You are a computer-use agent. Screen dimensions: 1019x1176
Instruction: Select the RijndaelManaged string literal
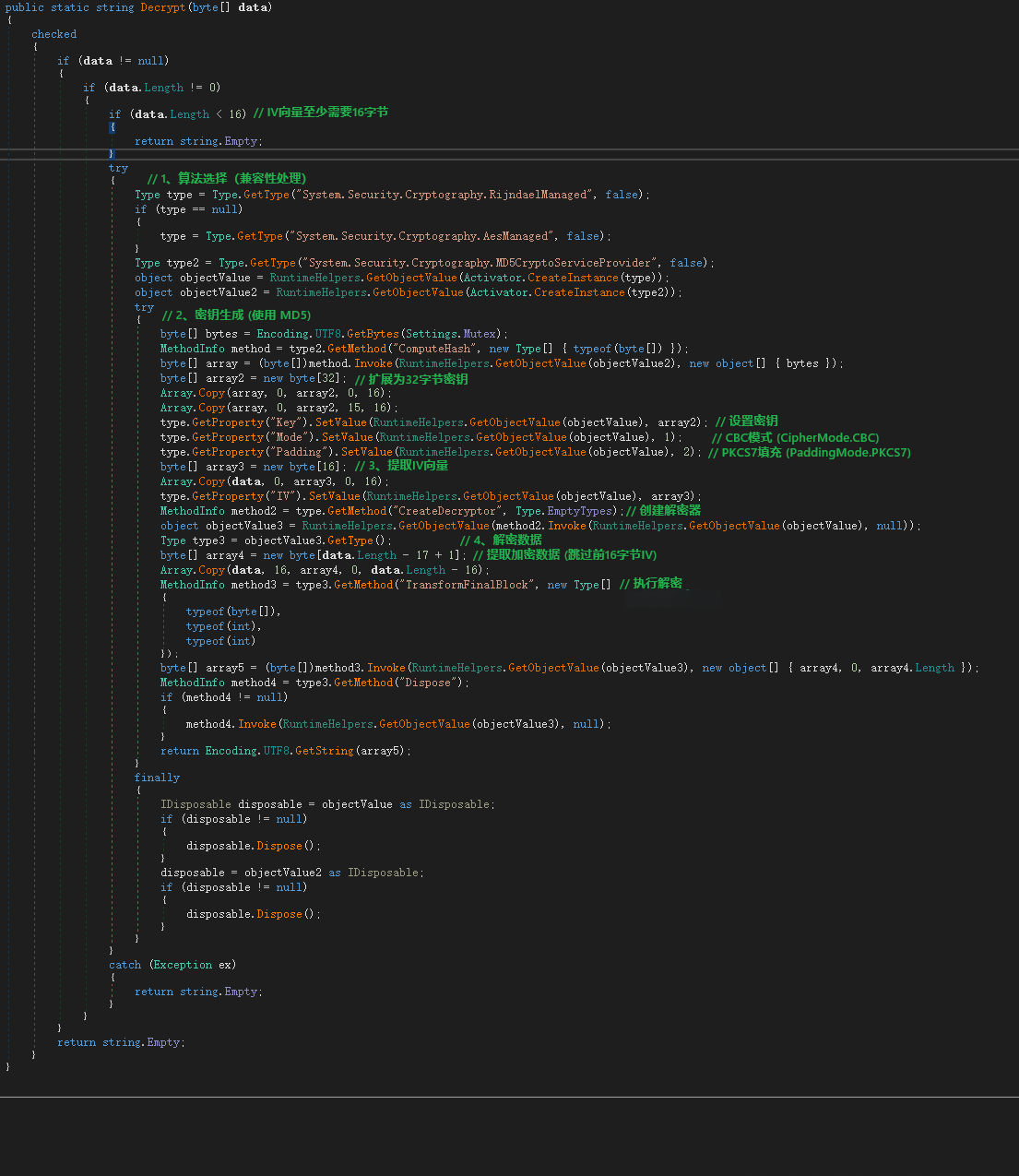[444, 195]
